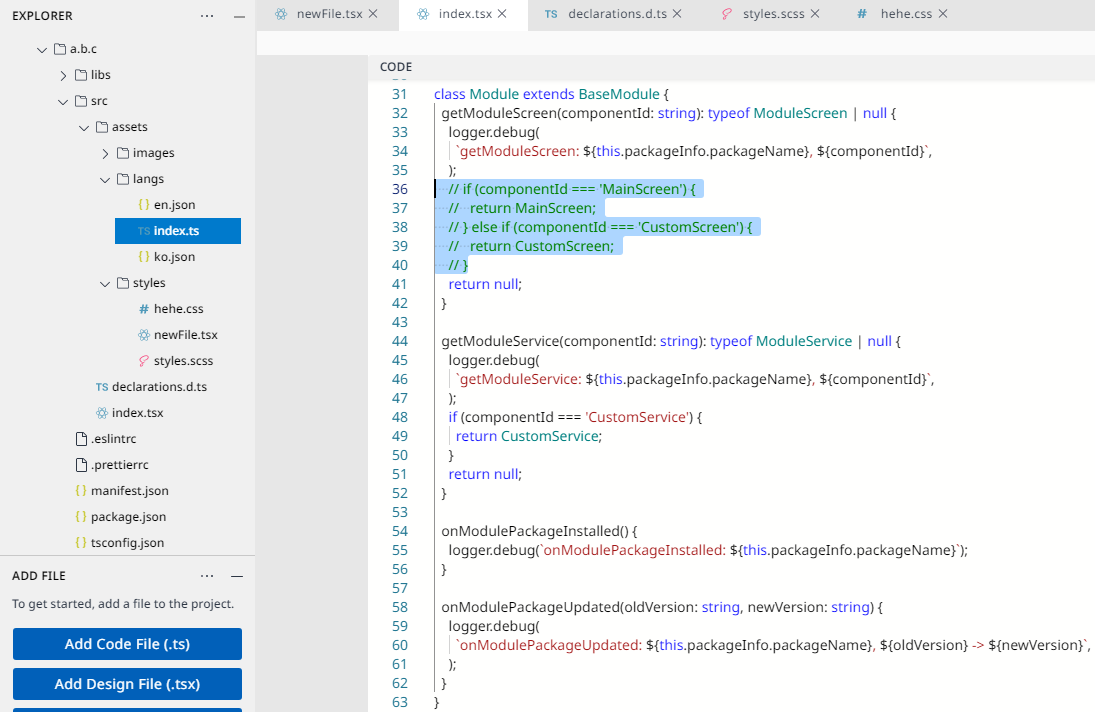Screen dimensions: 1095x712
Task: Click the Add Design File (.tsx) button
Action: [x=127, y=684]
